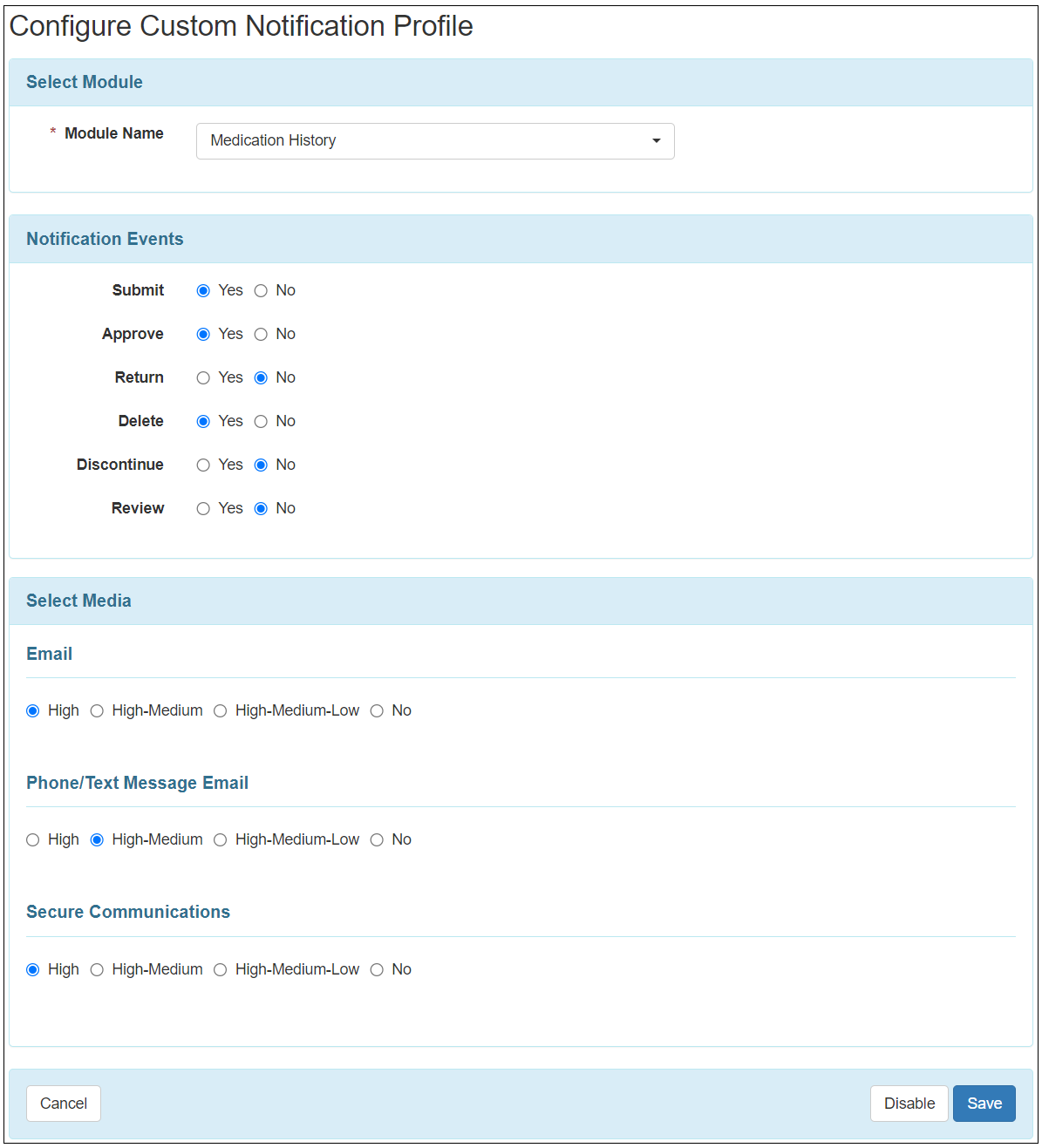
Task: Choose No for Secure Communications
Action: tap(377, 970)
